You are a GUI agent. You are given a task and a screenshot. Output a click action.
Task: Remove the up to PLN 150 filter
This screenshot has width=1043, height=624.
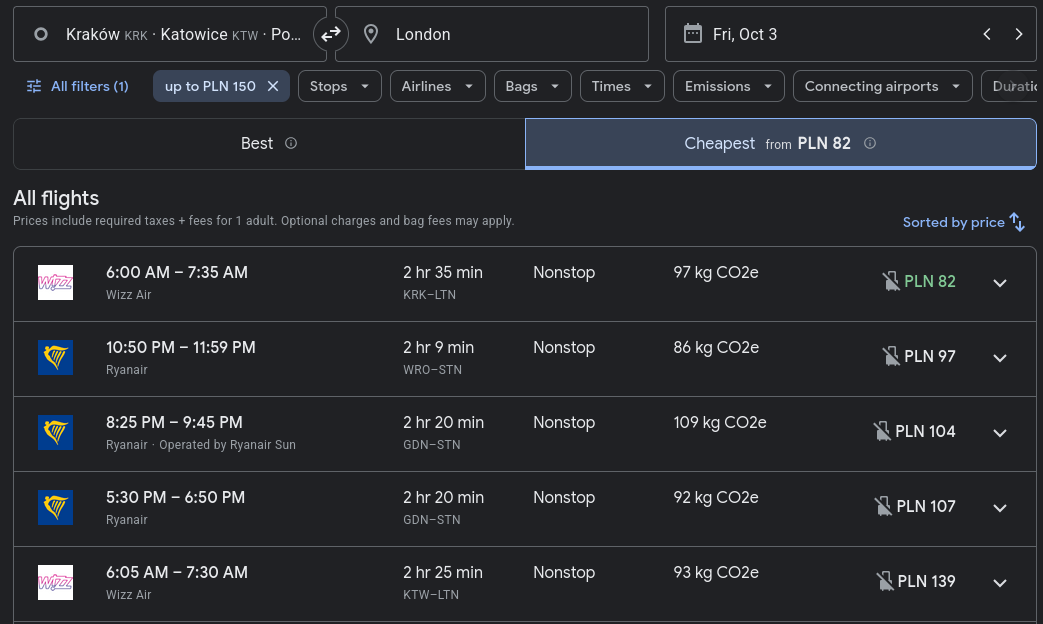click(x=273, y=86)
